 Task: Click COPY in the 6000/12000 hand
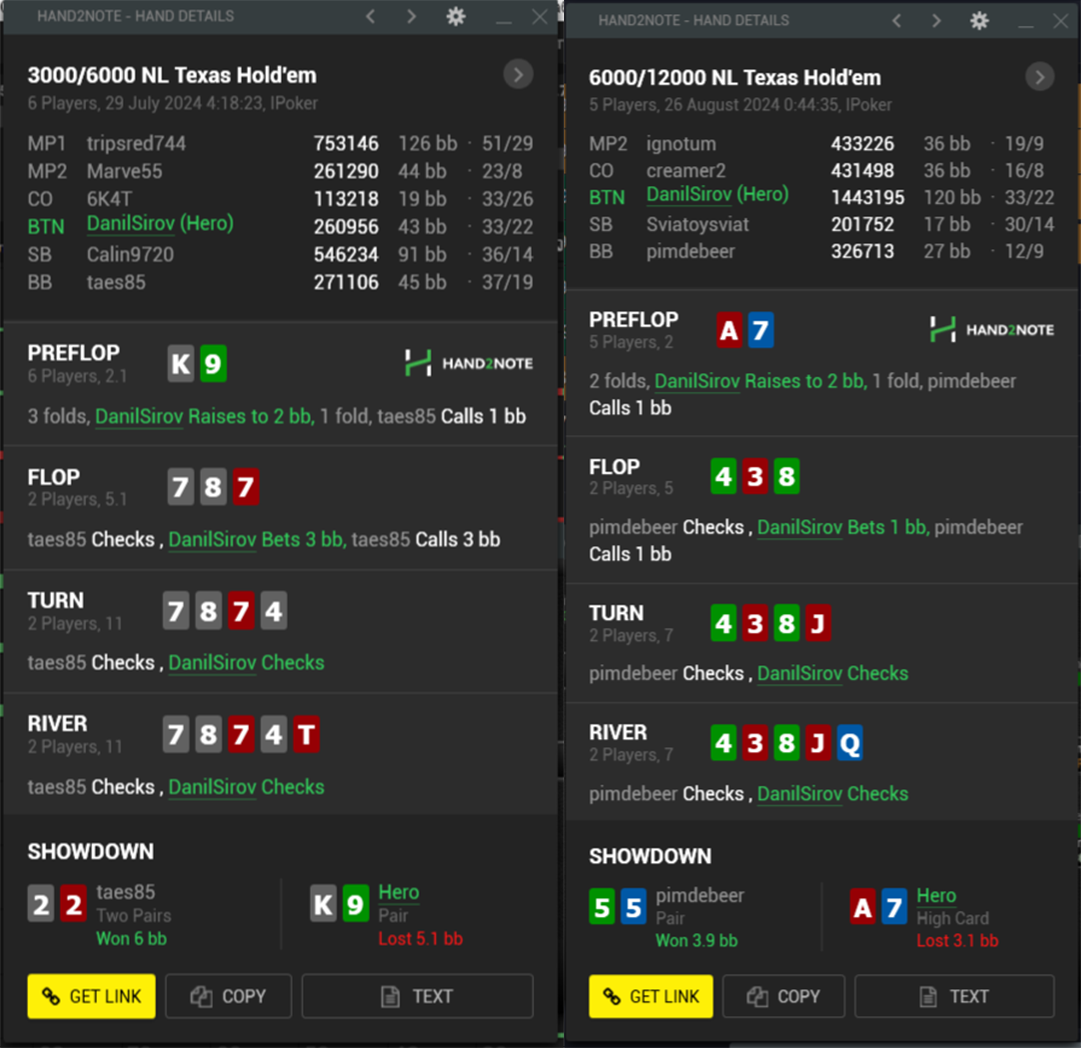tap(784, 996)
